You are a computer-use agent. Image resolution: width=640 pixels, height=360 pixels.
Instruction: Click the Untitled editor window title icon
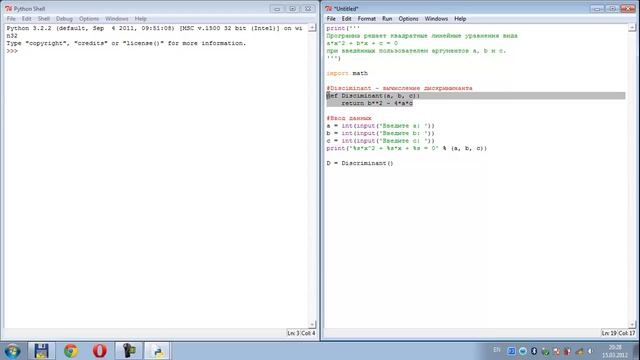click(329, 9)
